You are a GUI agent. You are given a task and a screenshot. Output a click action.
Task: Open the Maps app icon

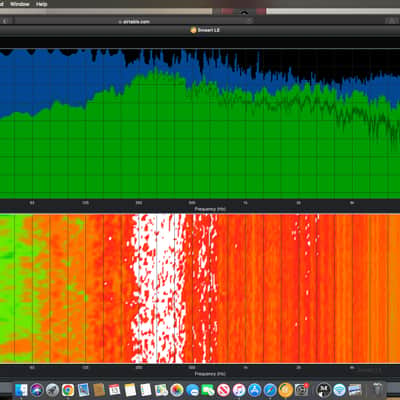click(161, 389)
